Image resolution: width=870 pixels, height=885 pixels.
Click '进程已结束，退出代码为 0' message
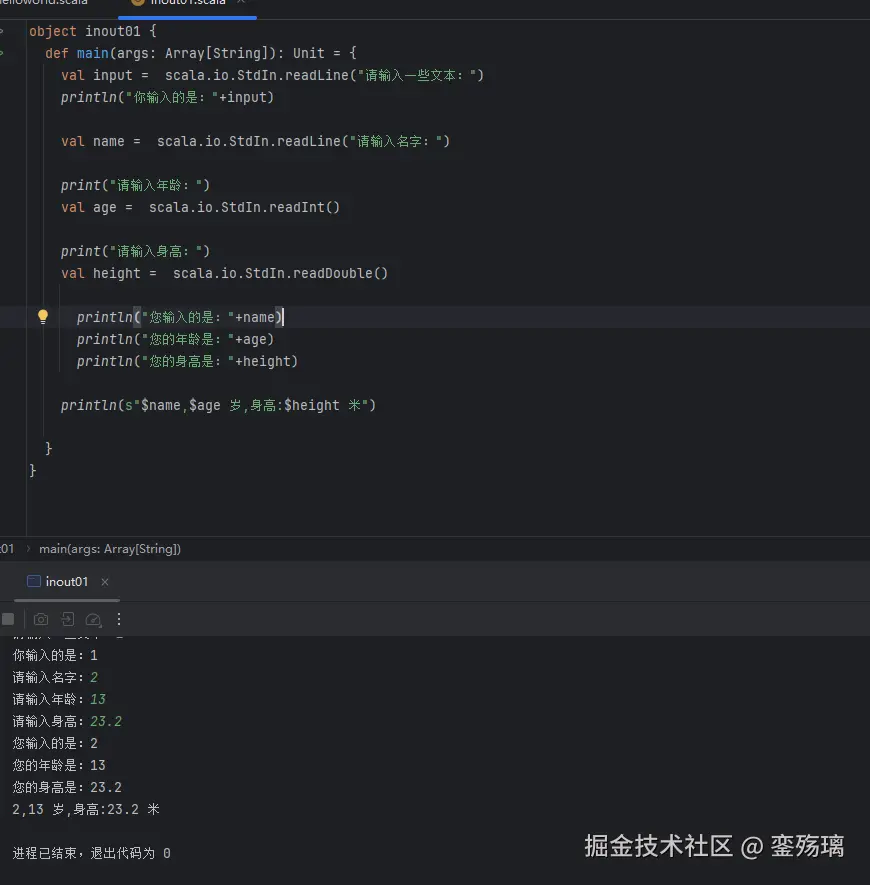(91, 853)
